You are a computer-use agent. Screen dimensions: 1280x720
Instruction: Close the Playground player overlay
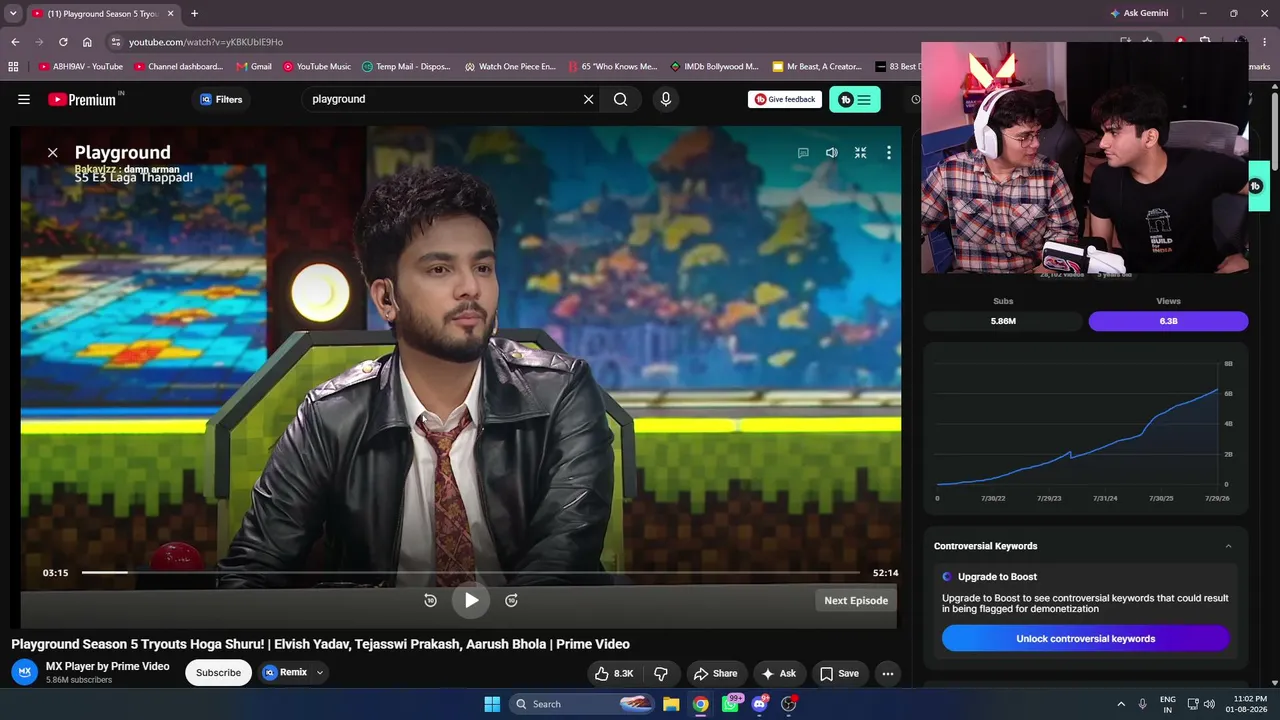tap(53, 153)
